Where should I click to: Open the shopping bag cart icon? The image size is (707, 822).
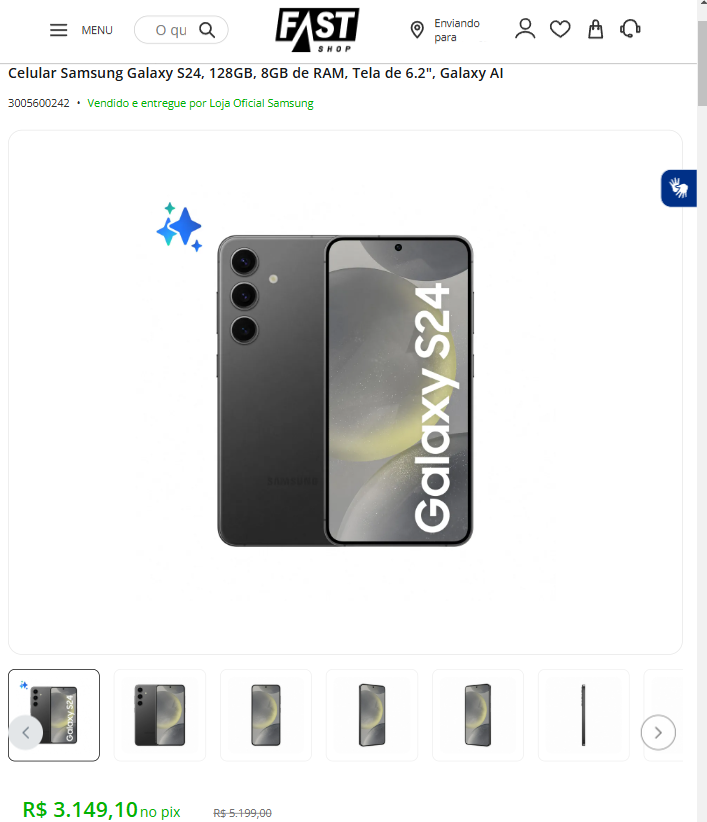595,29
